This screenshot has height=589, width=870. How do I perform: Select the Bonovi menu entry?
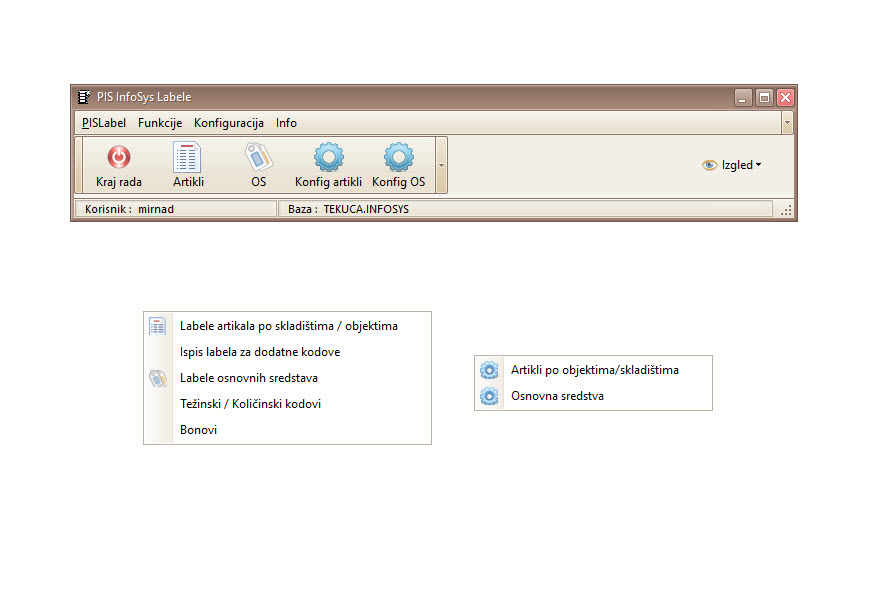[x=287, y=430]
